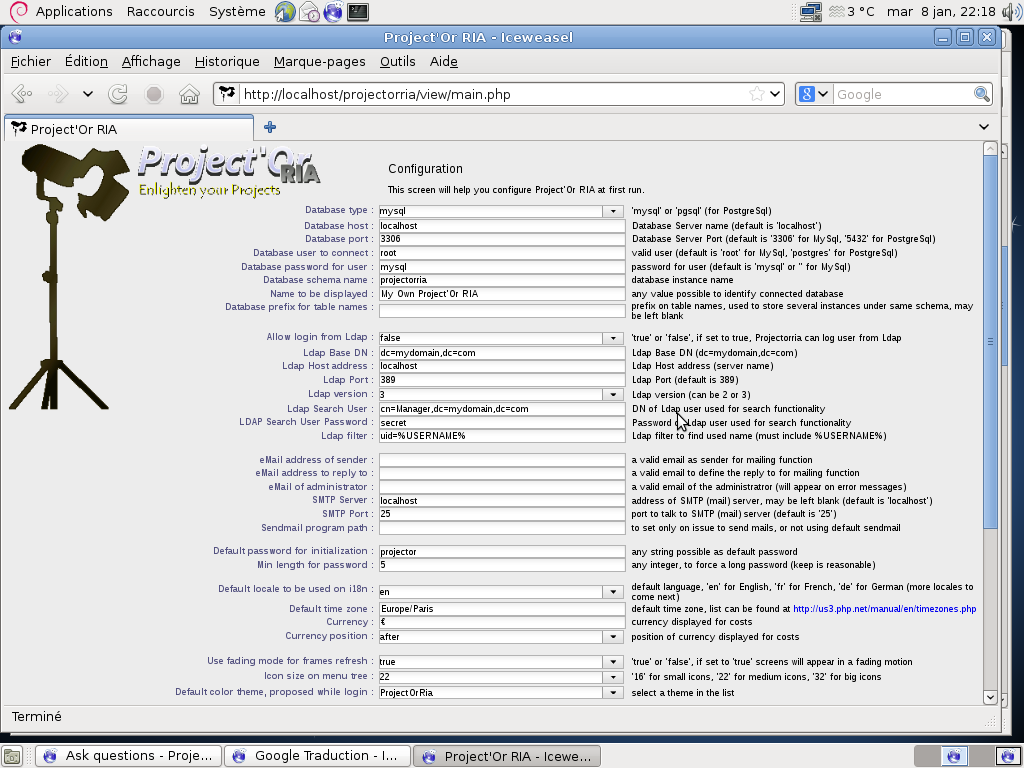Screen dimensions: 1024x768
Task: Click the Database password for user field
Action: click(501, 267)
